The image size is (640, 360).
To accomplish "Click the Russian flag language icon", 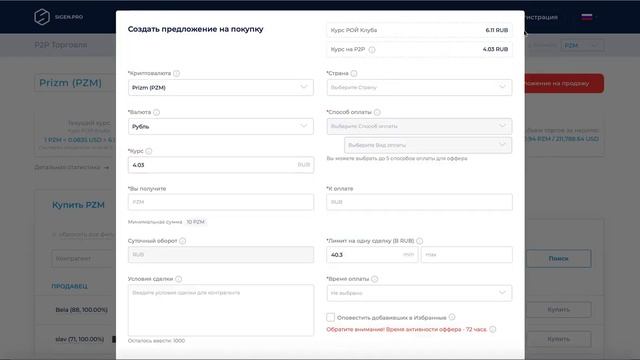I will pyautogui.click(x=587, y=17).
